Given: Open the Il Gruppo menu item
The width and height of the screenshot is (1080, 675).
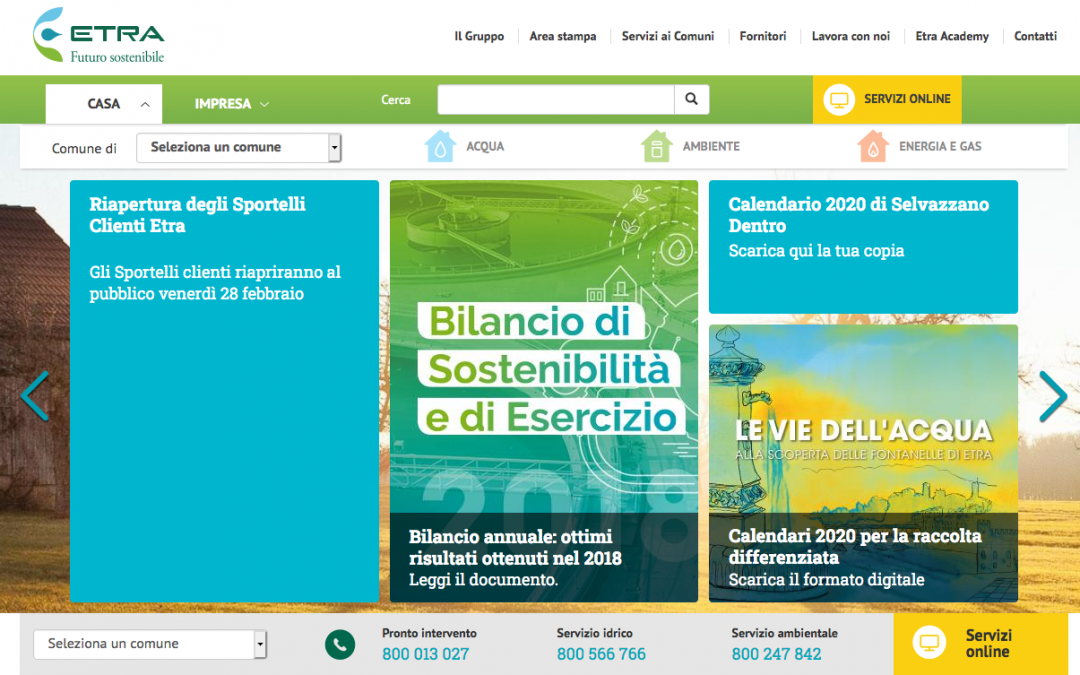Looking at the screenshot, I should point(479,36).
